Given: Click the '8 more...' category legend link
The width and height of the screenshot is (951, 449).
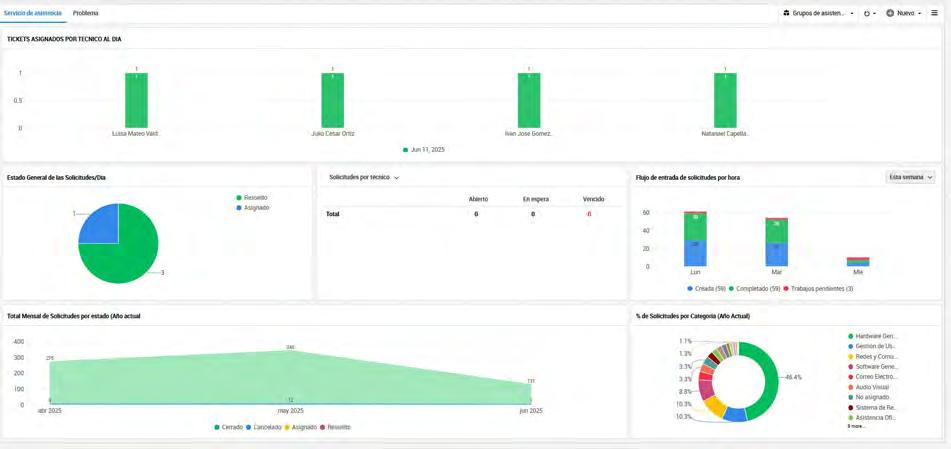Looking at the screenshot, I should [856, 427].
